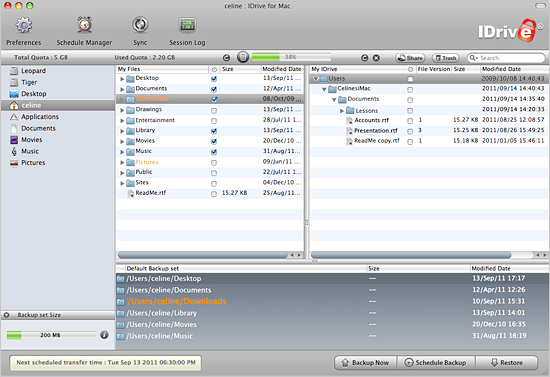
Task: Uncheck the Desktop folder checkbox
Action: (214, 79)
